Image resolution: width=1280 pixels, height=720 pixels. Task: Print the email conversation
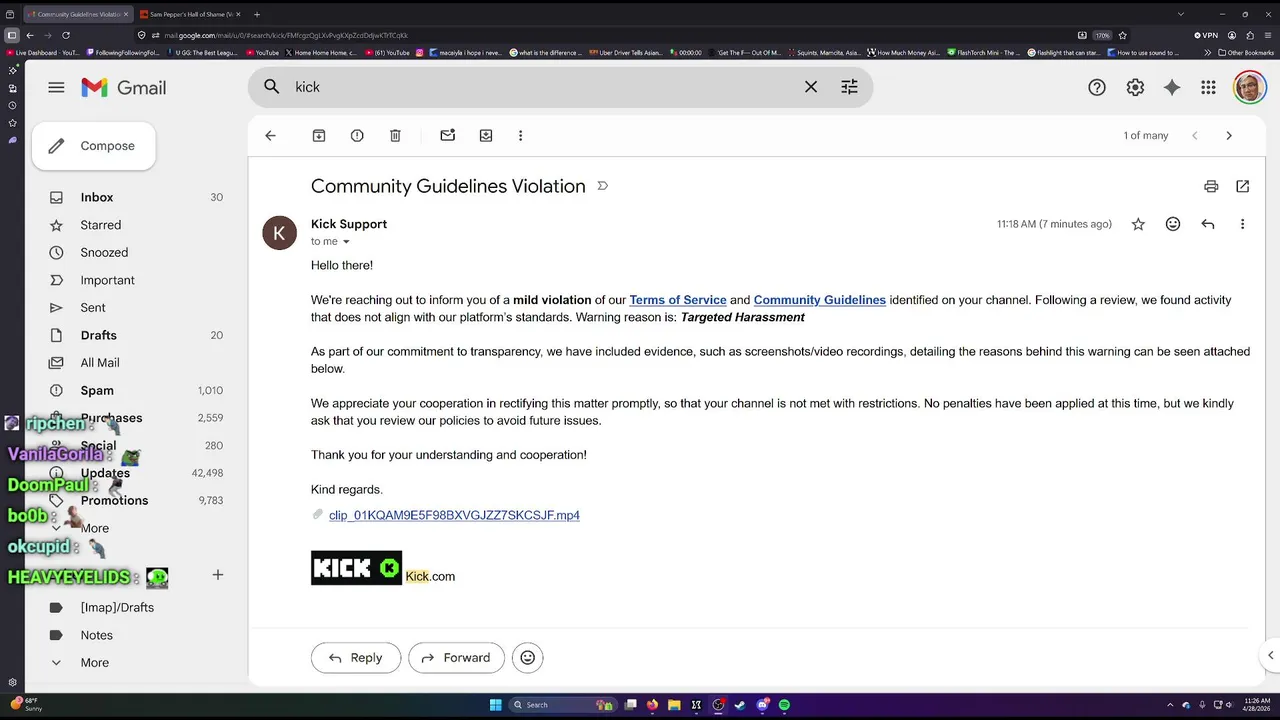pos(1211,186)
